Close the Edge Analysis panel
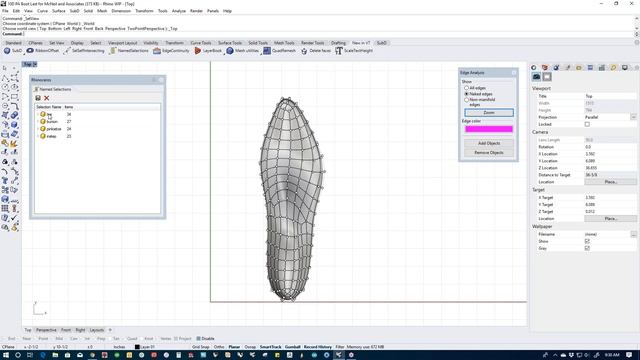 click(514, 73)
